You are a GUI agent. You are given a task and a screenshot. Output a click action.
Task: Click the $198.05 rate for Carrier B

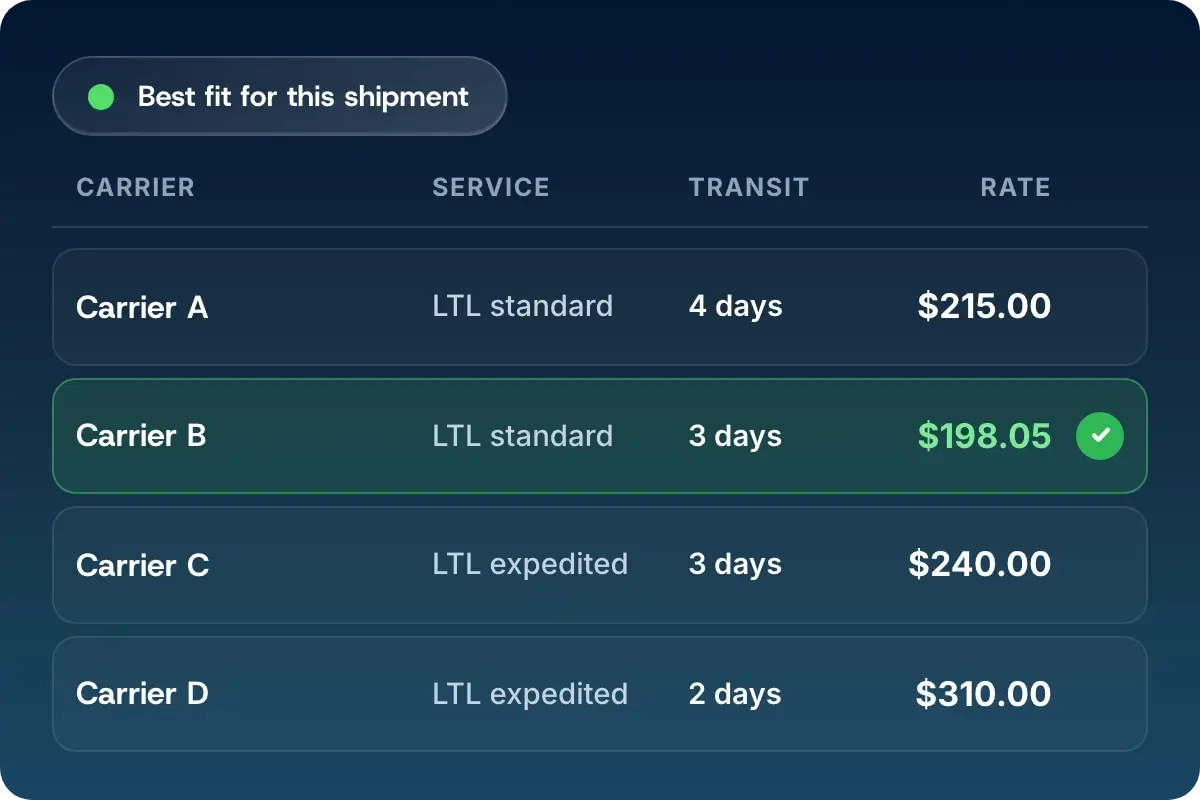[x=985, y=436]
